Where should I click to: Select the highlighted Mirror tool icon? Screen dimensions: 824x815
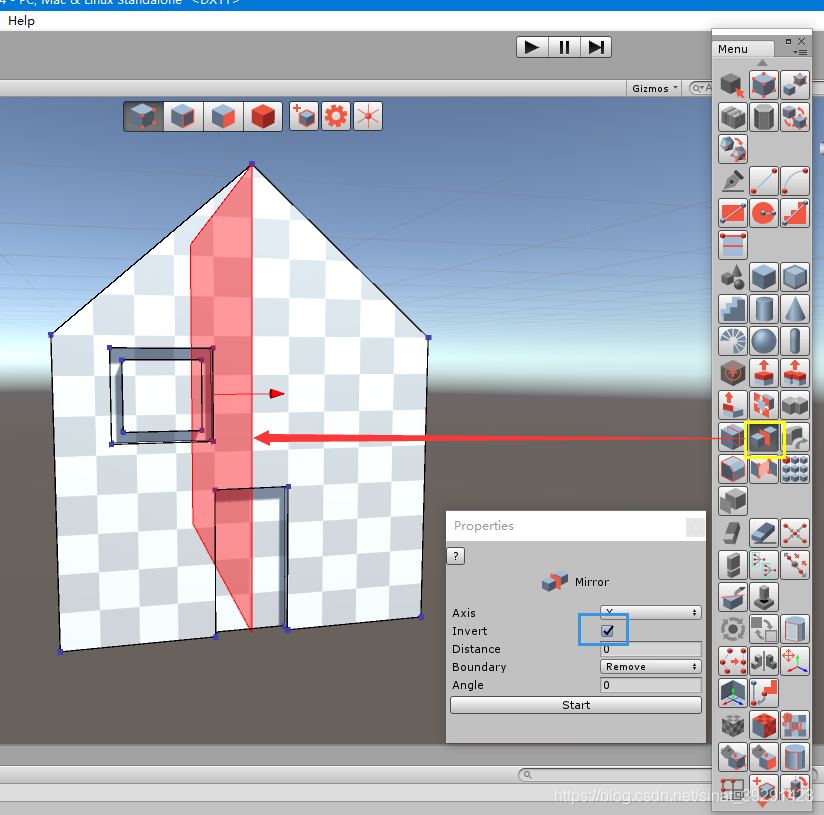pyautogui.click(x=765, y=437)
